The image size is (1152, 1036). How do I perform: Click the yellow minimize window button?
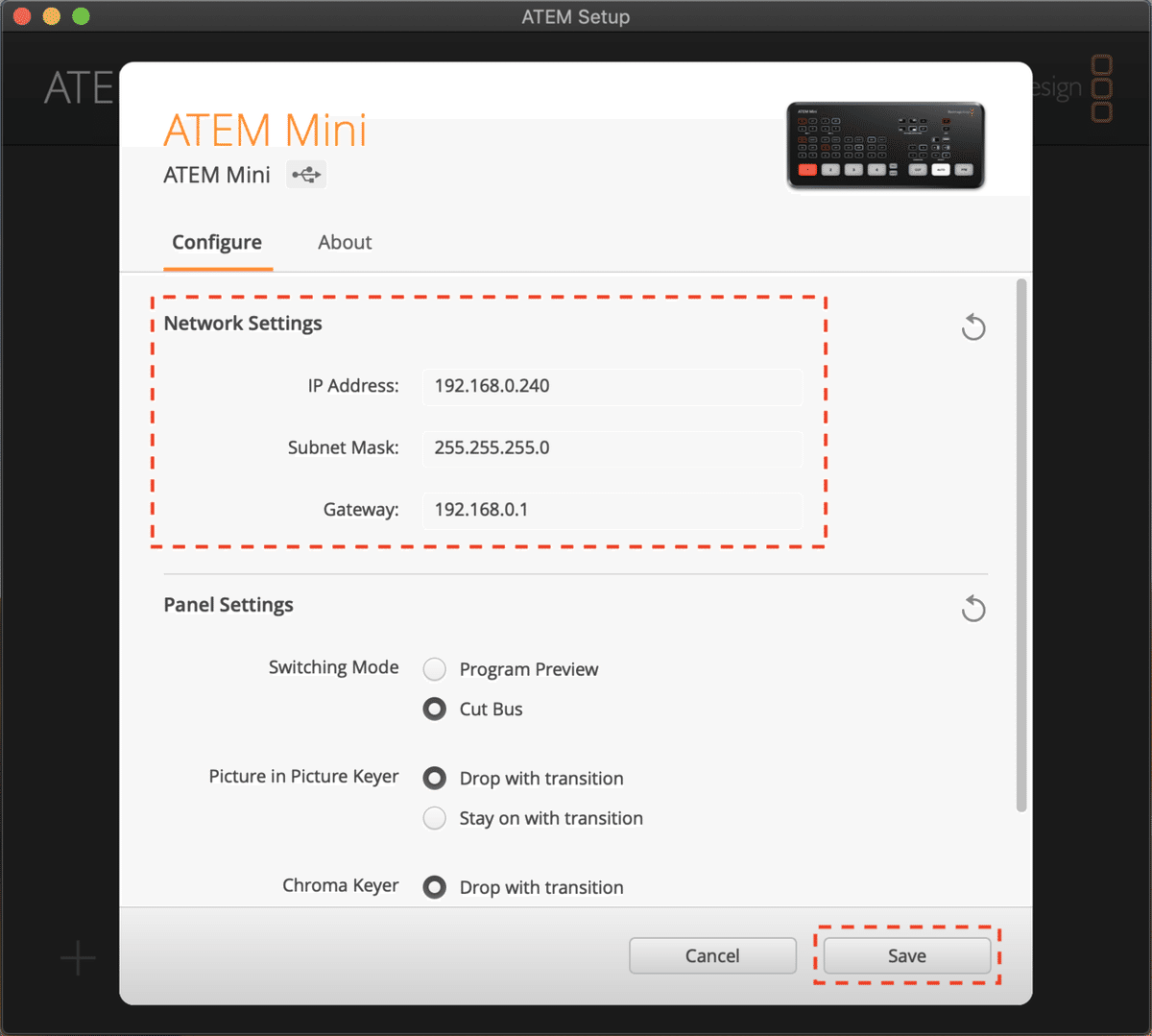pos(52,16)
